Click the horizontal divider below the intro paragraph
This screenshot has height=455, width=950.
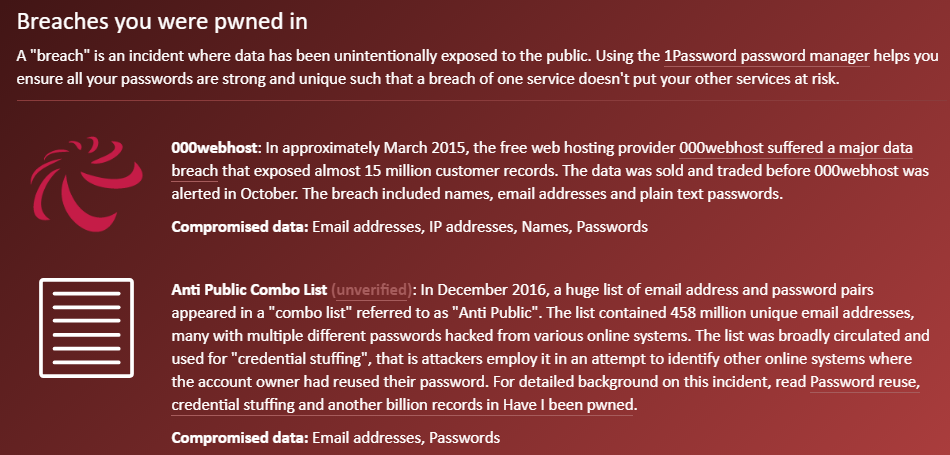pos(483,100)
